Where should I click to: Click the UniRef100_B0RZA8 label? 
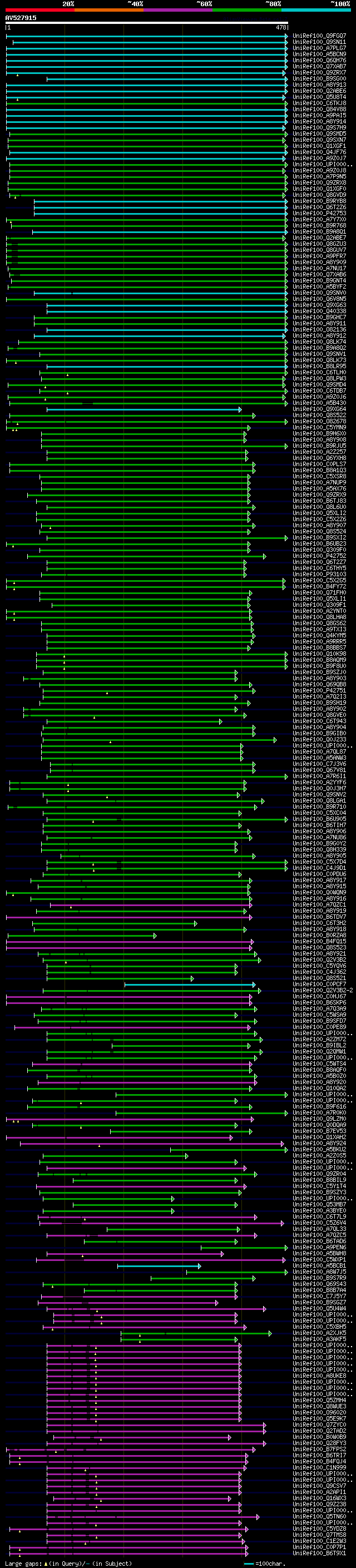319,935
